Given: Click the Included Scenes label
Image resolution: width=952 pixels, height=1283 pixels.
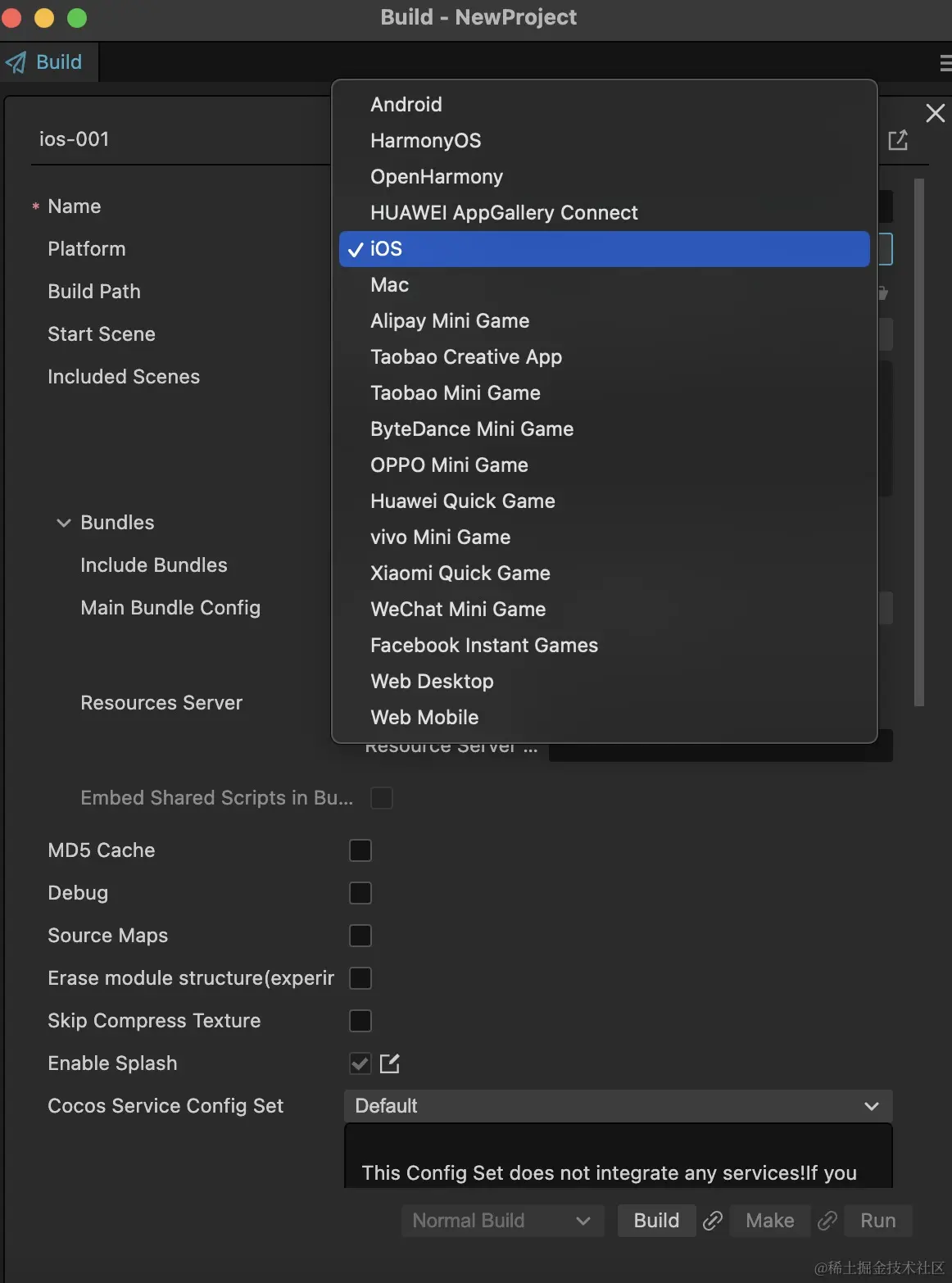Looking at the screenshot, I should pyautogui.click(x=124, y=377).
